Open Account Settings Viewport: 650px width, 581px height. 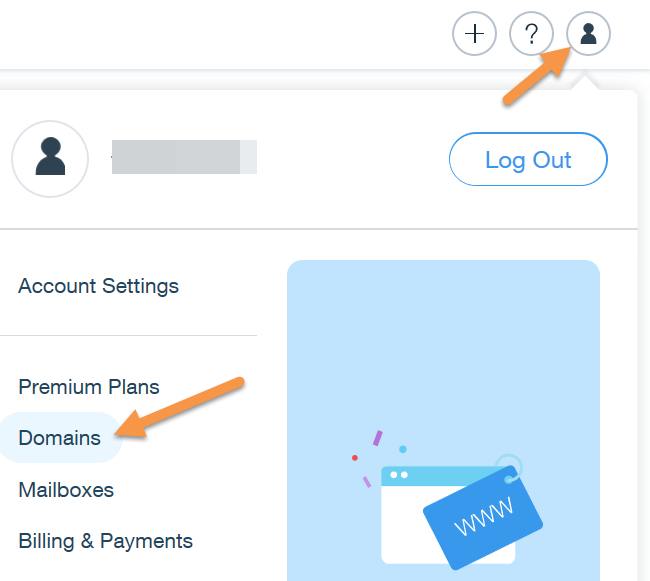click(98, 286)
